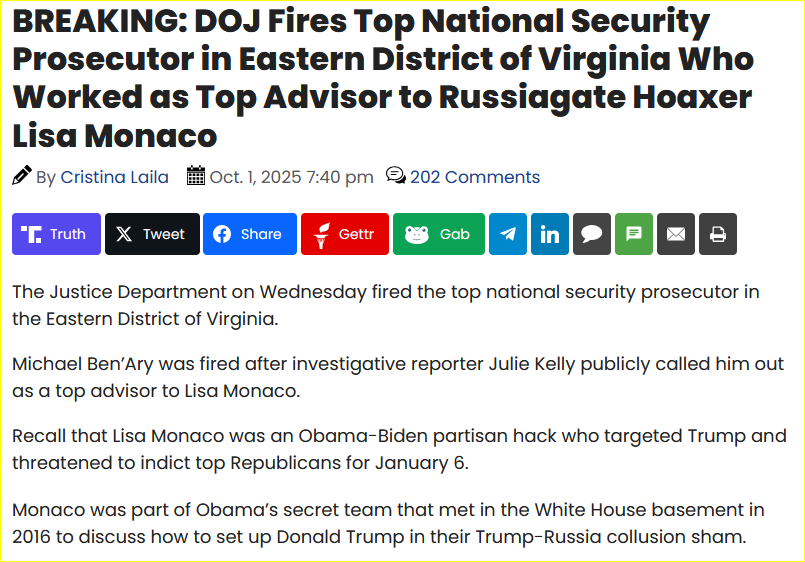Click the comments bubble icon beside 202 Comments
Screen dimensions: 805x562
click(395, 176)
